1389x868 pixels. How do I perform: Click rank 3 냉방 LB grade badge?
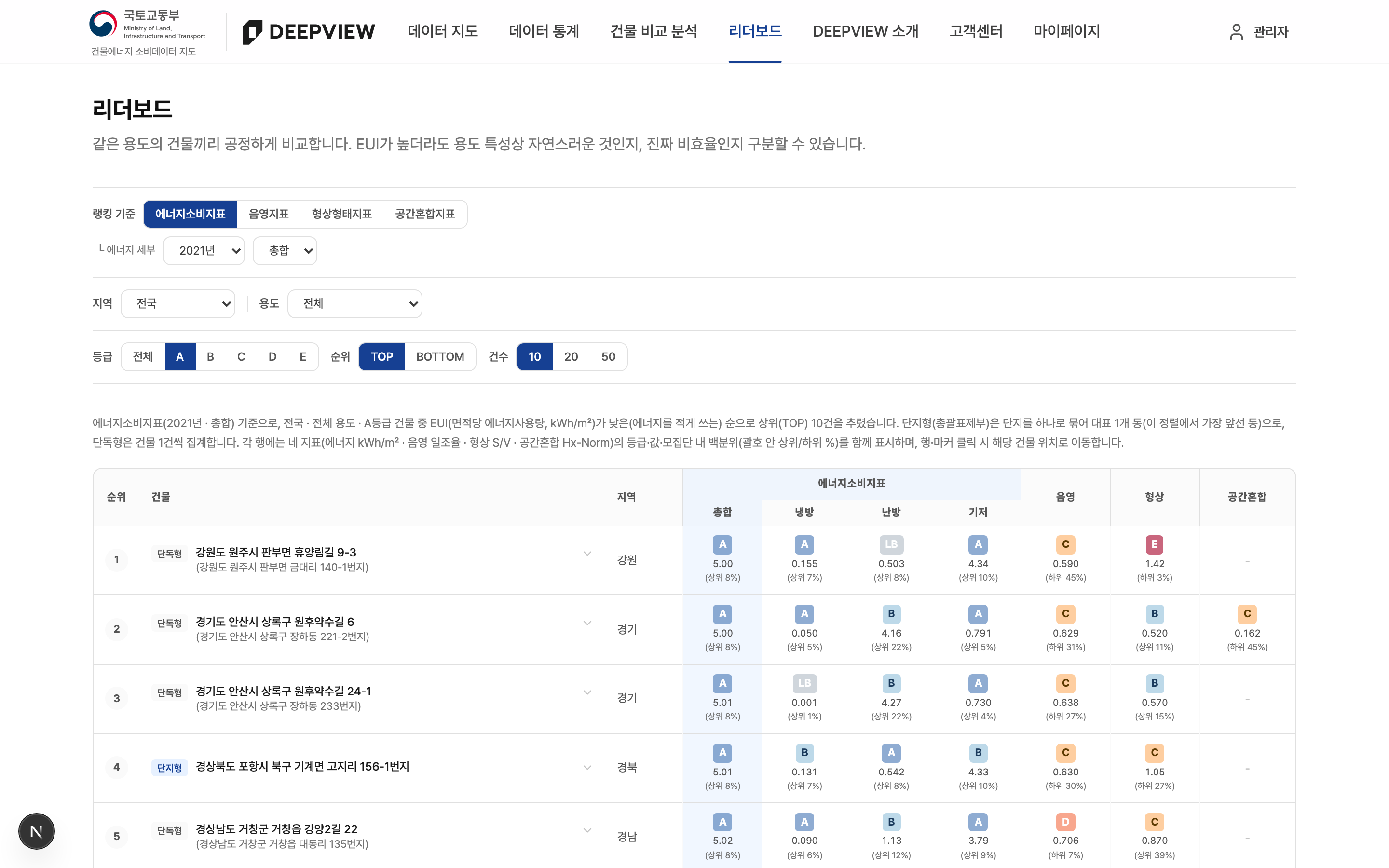[804, 683]
